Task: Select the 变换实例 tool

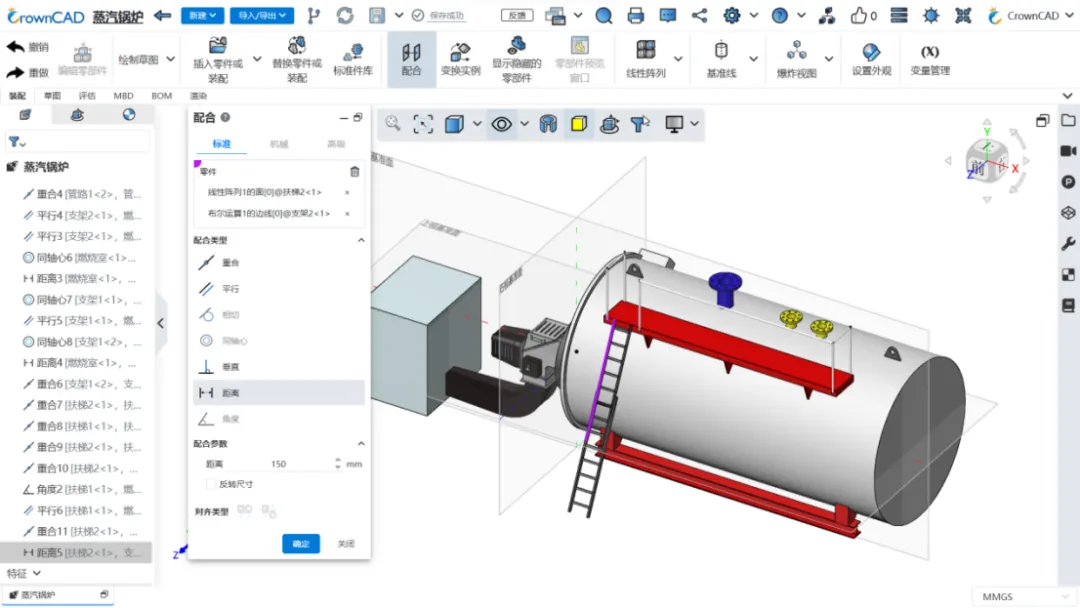Action: (x=460, y=61)
